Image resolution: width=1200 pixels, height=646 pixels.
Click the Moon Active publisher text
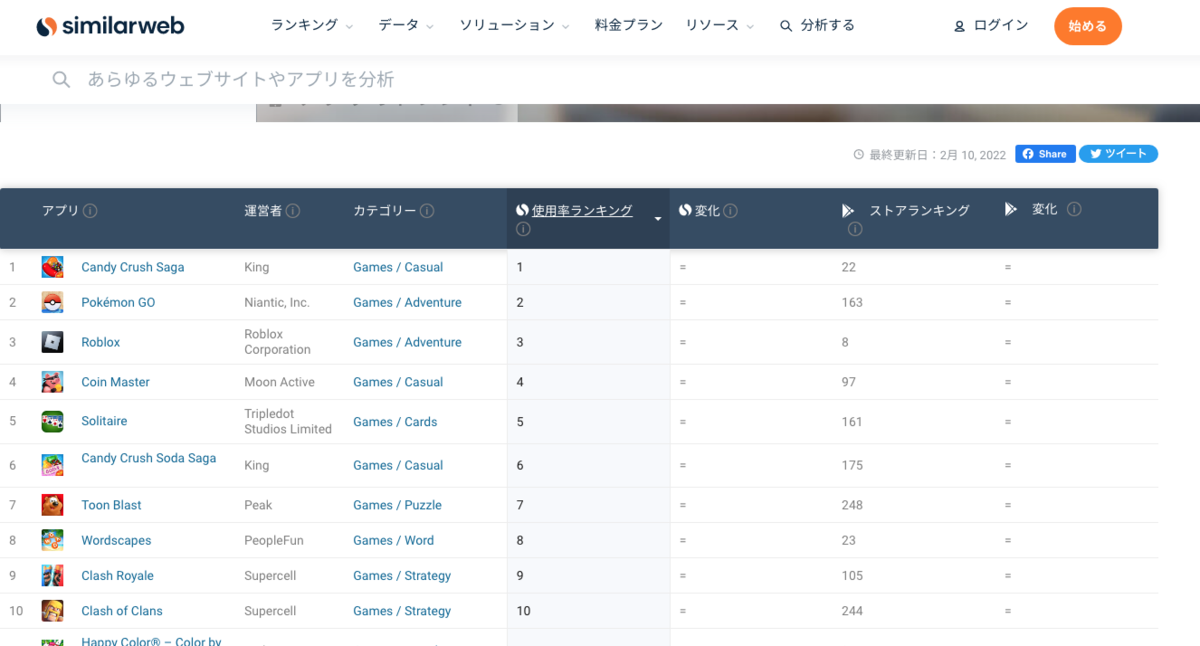coord(280,382)
